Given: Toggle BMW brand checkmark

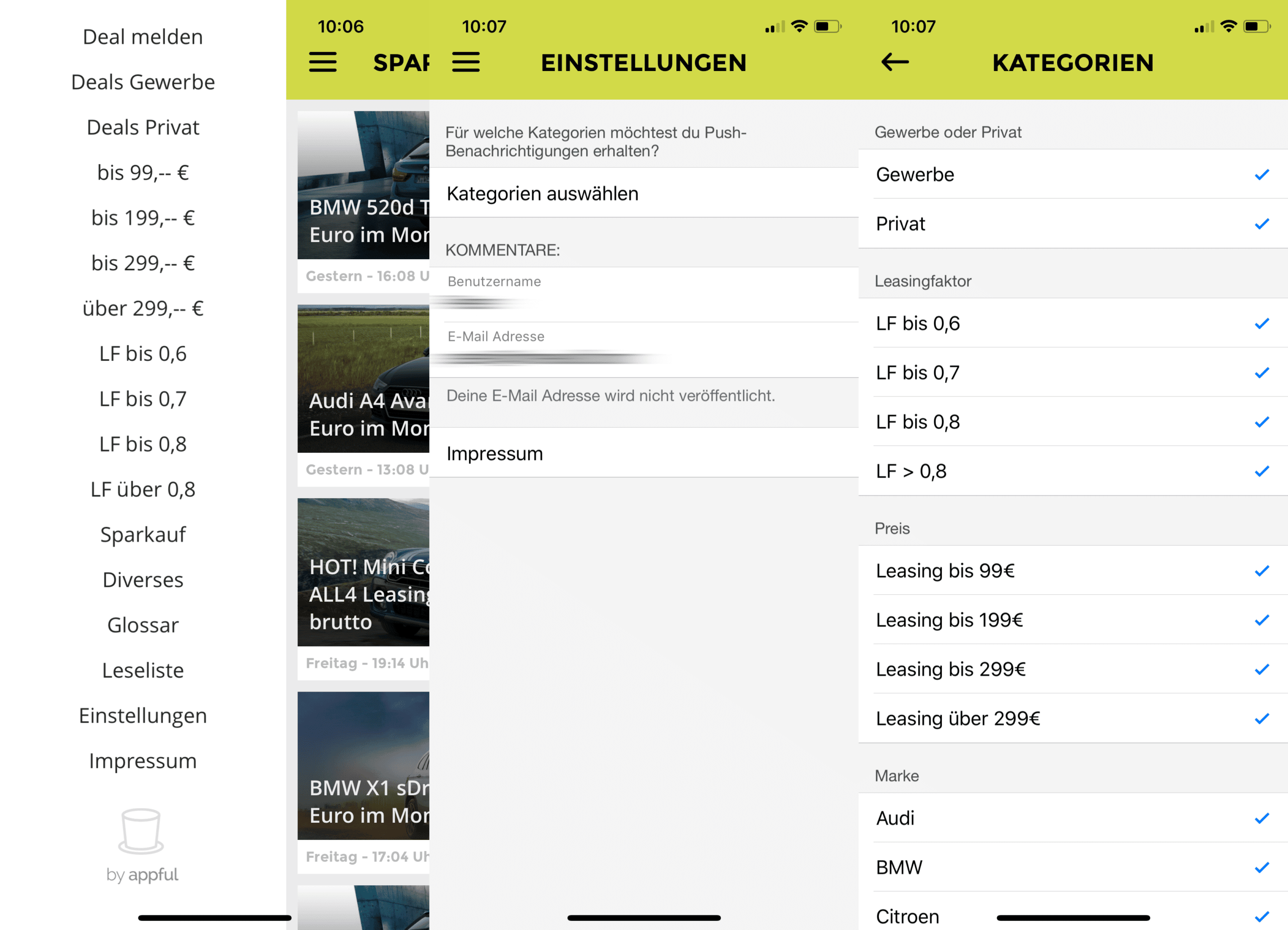Looking at the screenshot, I should (x=1262, y=868).
